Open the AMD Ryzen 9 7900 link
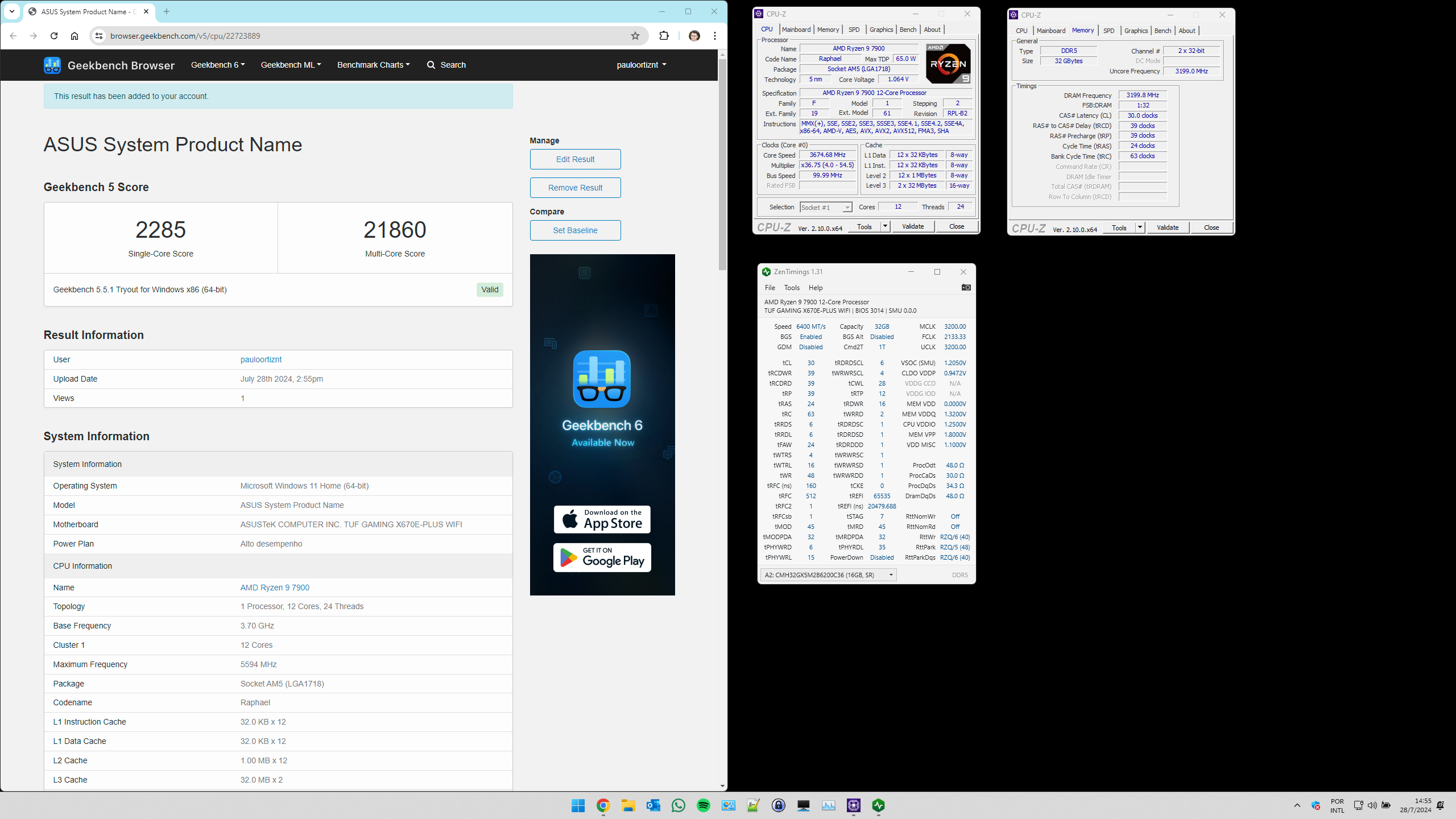The height and width of the screenshot is (819, 1456). (275, 588)
